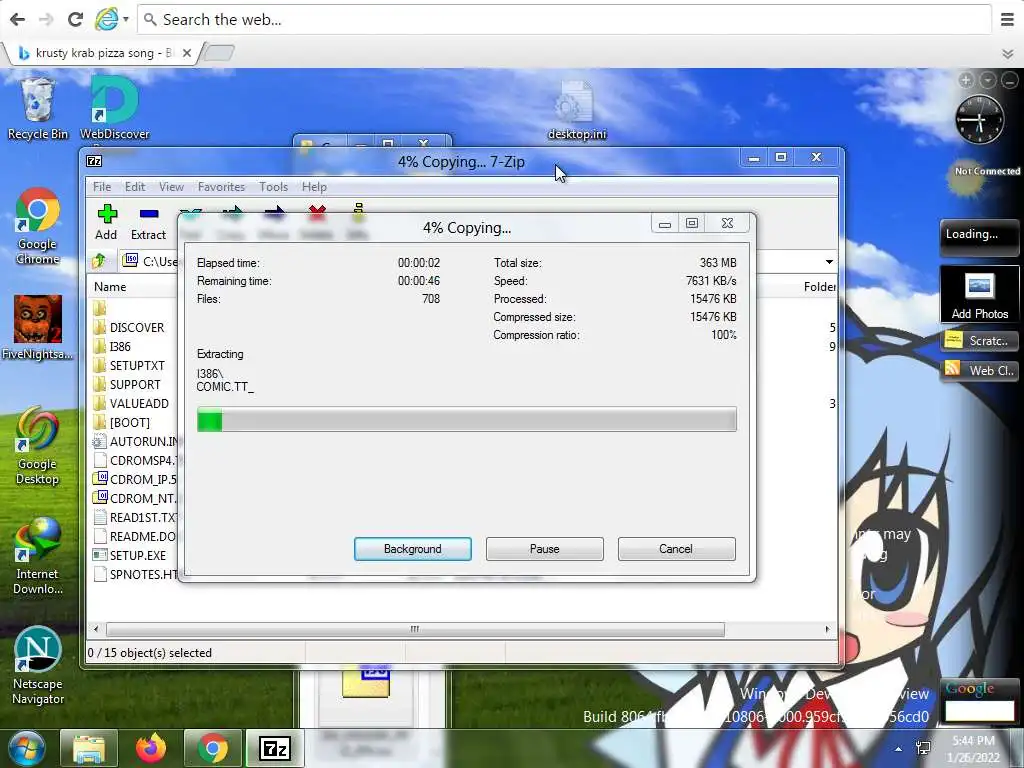Open the path dropdown arrow in 7-Zip
The image size is (1024, 768).
829,262
